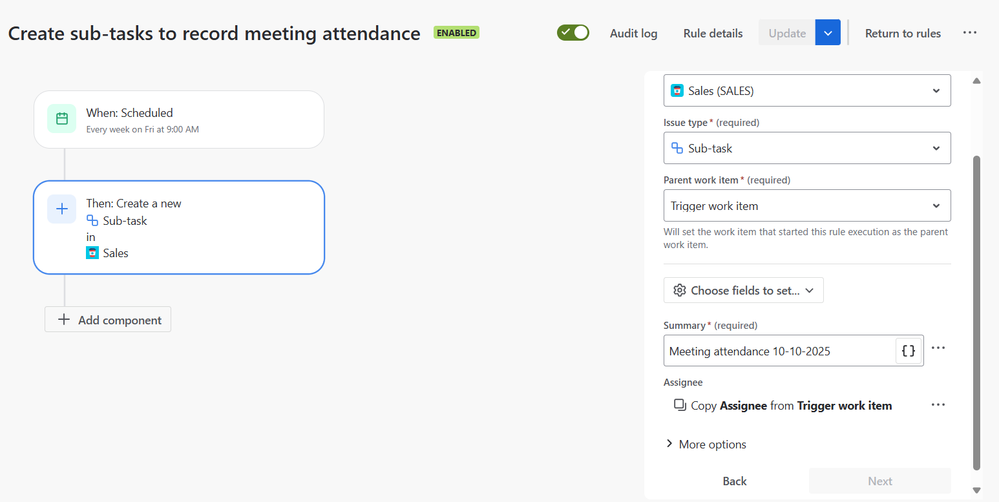This screenshot has height=502, width=999.
Task: Click Return to rules
Action: pyautogui.click(x=902, y=33)
